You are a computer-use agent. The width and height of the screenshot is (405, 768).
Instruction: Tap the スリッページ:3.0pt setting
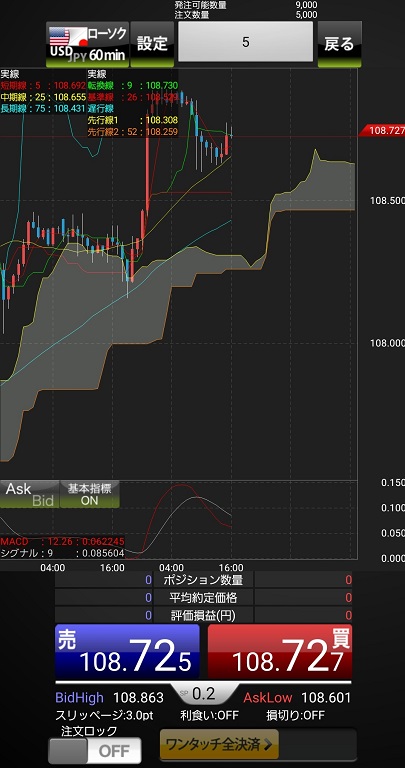(104, 716)
